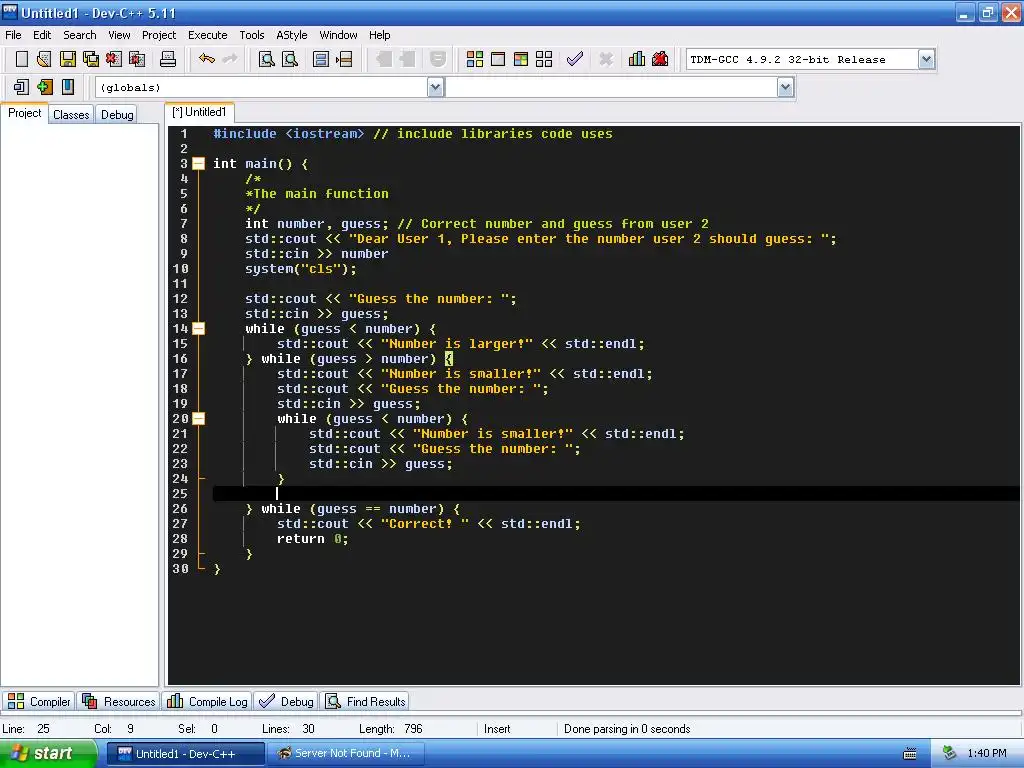Screen dimensions: 1024x768
Task: Switch to the Project side tab
Action: click(x=25, y=113)
